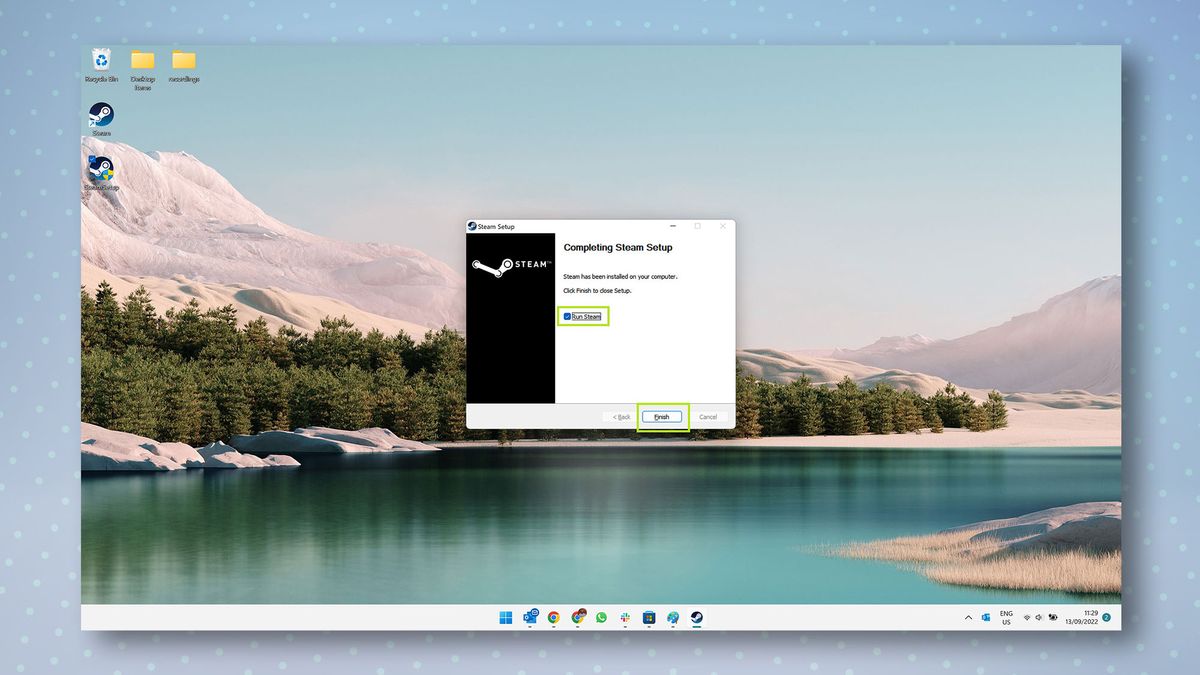Screen dimensions: 1200x675
Task: Click the Windows Start button
Action: [x=506, y=617]
